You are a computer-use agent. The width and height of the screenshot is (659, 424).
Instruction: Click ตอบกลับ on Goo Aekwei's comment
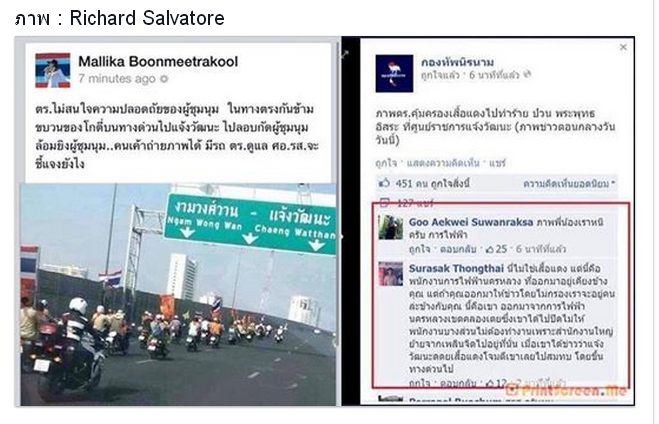458,249
